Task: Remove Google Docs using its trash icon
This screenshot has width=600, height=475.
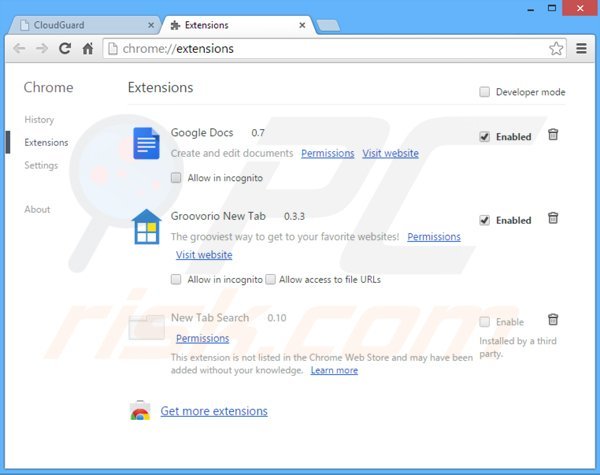Action: click(553, 135)
